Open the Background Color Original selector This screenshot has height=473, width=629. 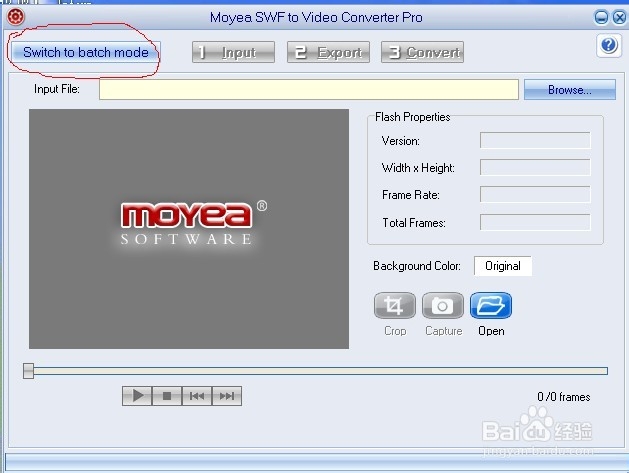pos(503,266)
